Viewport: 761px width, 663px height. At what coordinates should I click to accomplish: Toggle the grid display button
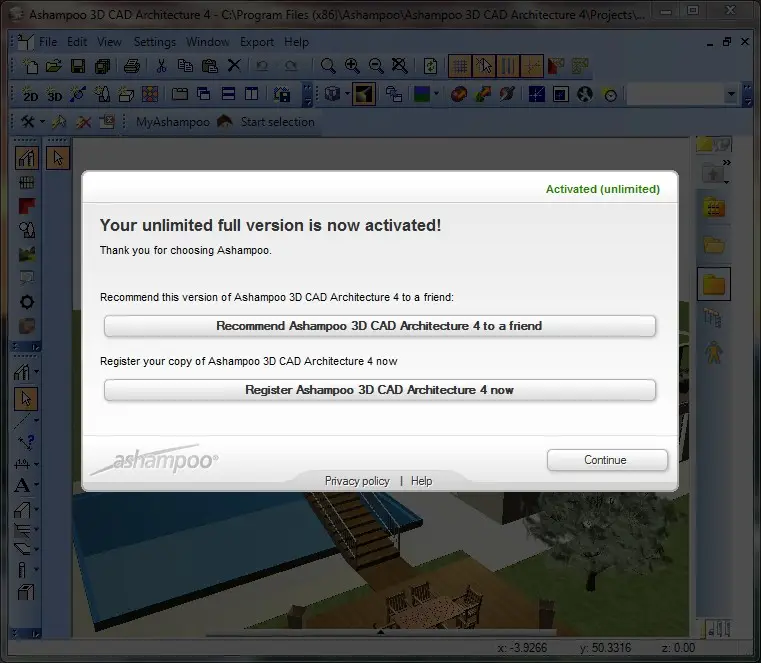pos(460,66)
